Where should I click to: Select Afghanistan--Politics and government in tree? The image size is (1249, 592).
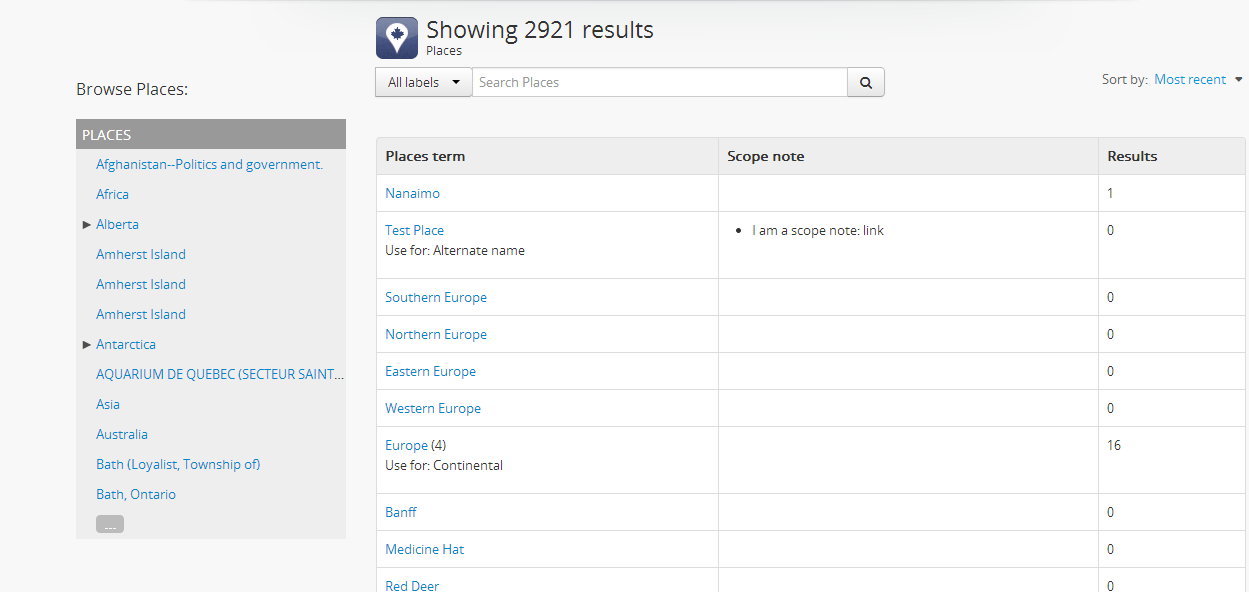pyautogui.click(x=209, y=164)
